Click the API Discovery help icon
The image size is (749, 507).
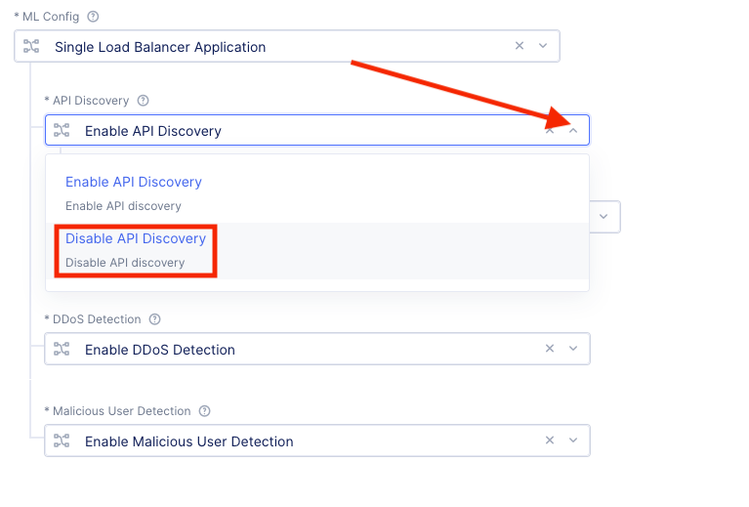[143, 100]
